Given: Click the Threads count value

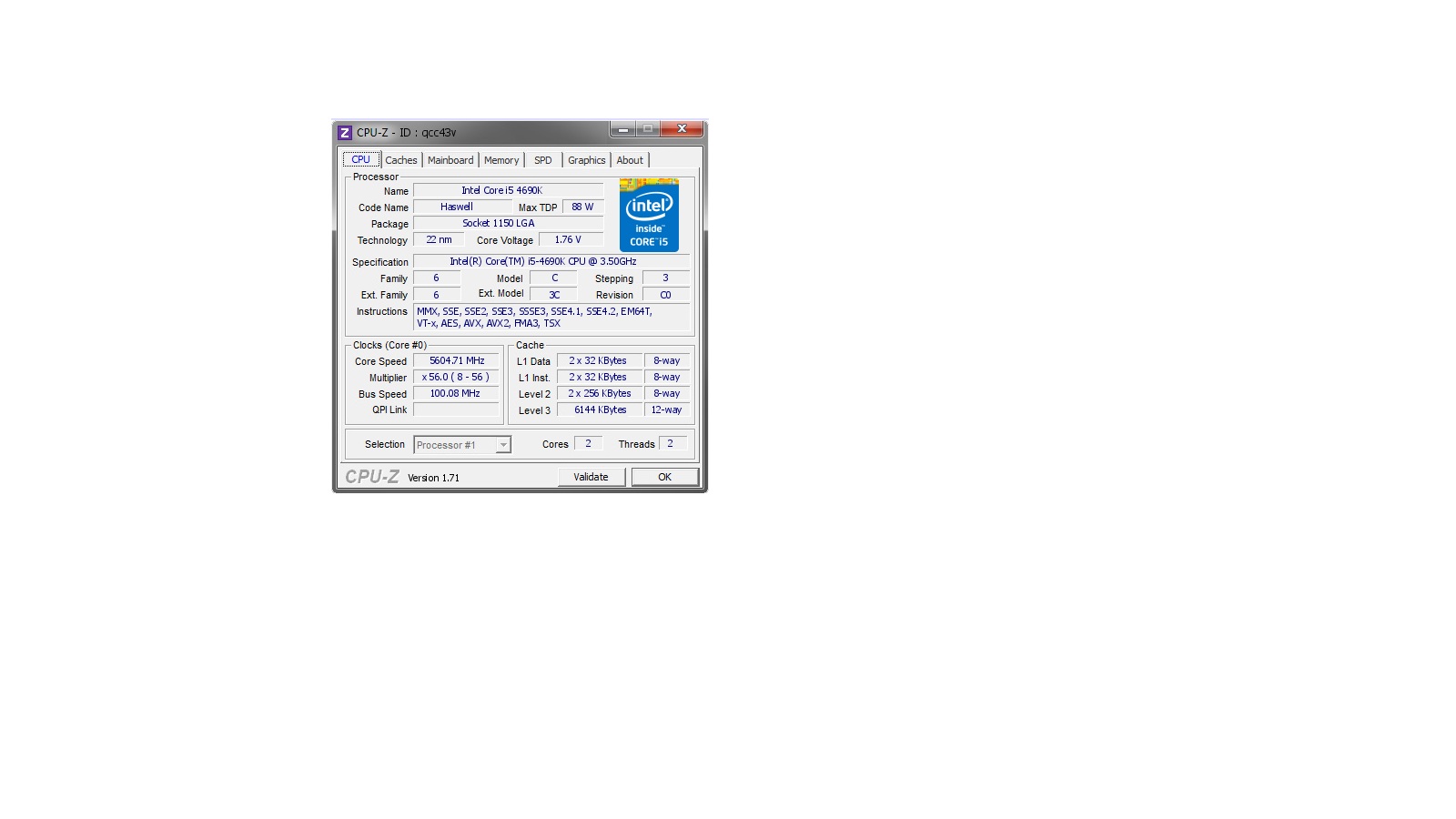Looking at the screenshot, I should pyautogui.click(x=672, y=443).
